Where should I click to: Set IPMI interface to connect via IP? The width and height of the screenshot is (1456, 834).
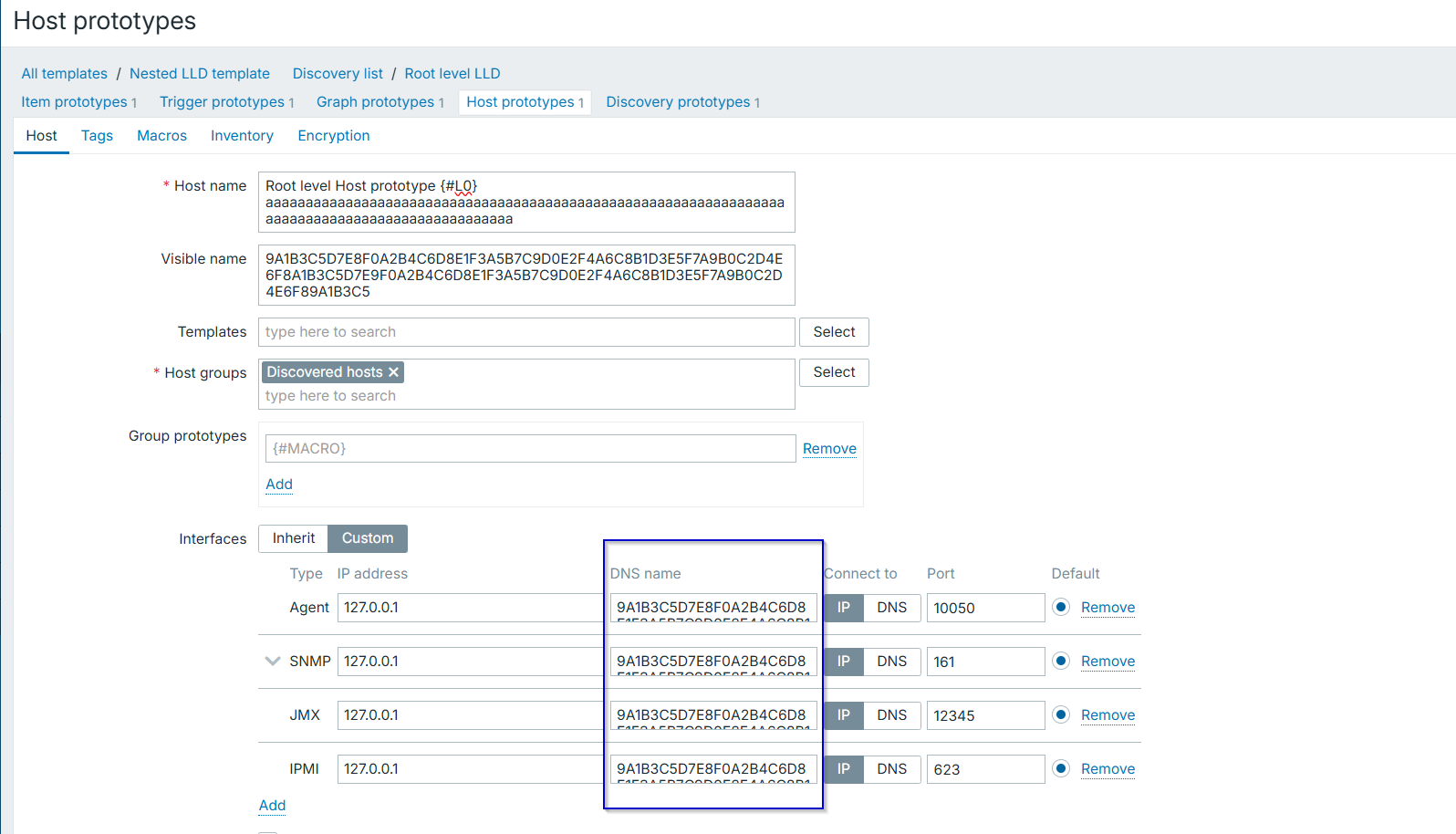point(844,769)
